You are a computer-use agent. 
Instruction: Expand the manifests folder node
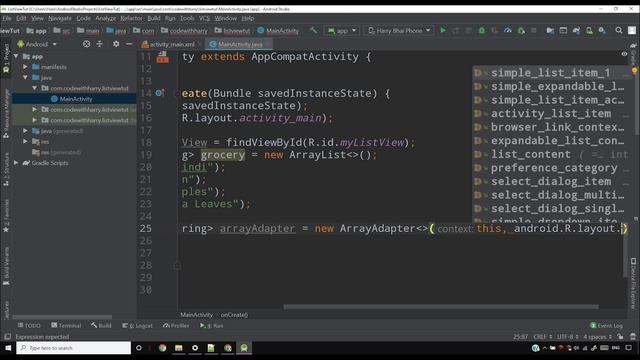25,67
